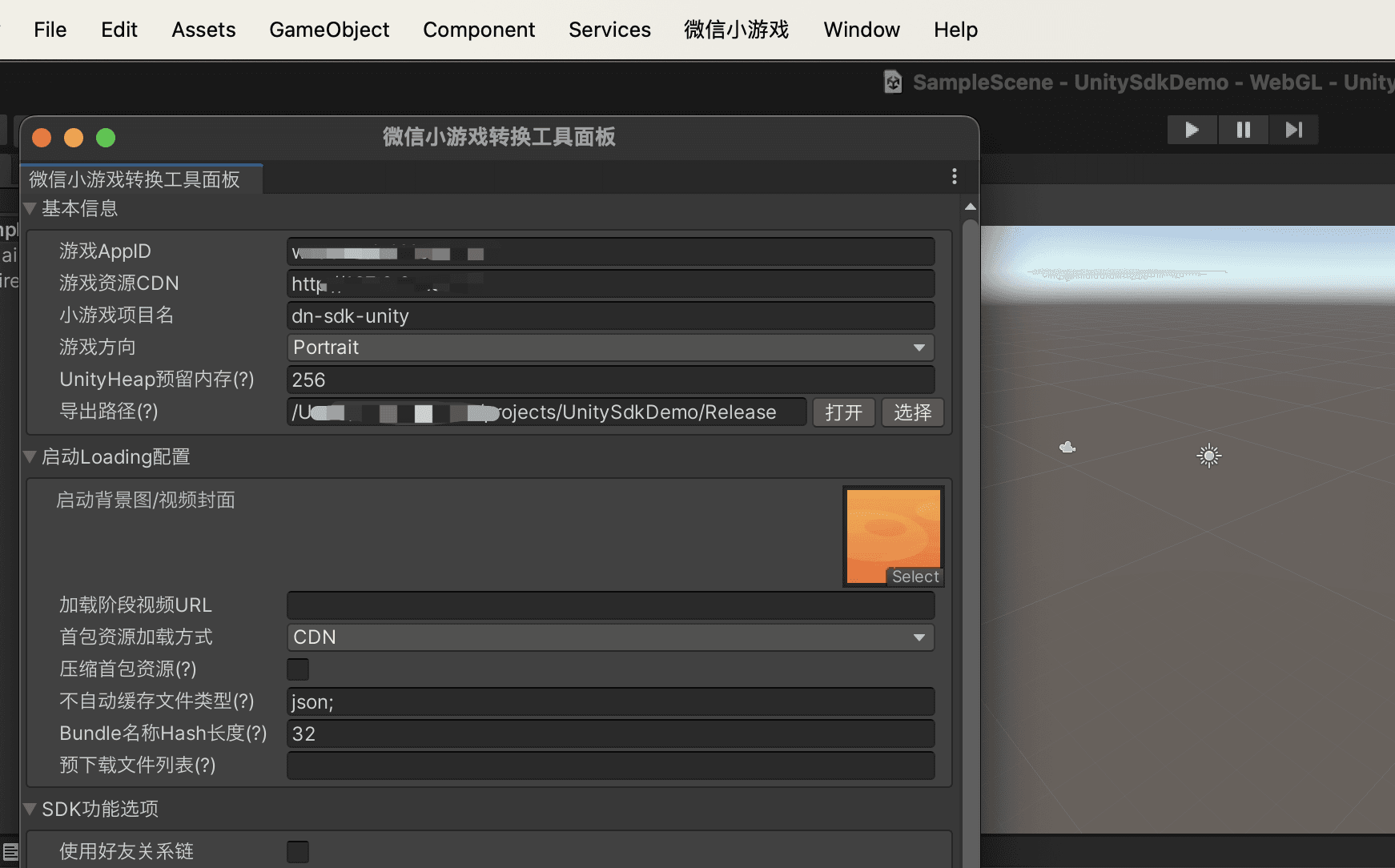Click the 导出路径 path field
This screenshot has height=868, width=1395.
click(547, 412)
